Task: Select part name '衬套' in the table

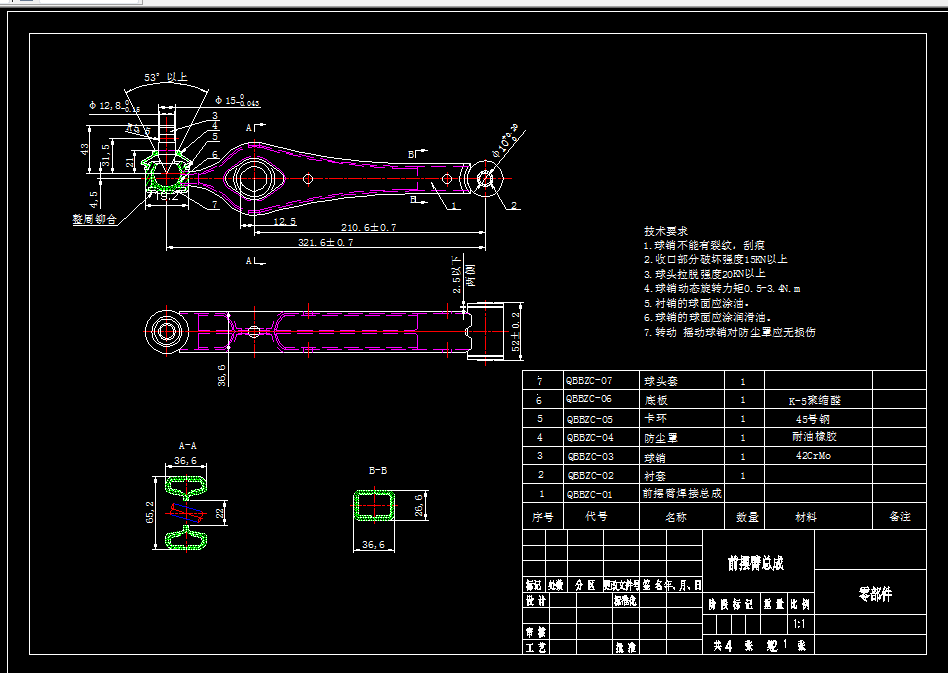Action: (655, 476)
